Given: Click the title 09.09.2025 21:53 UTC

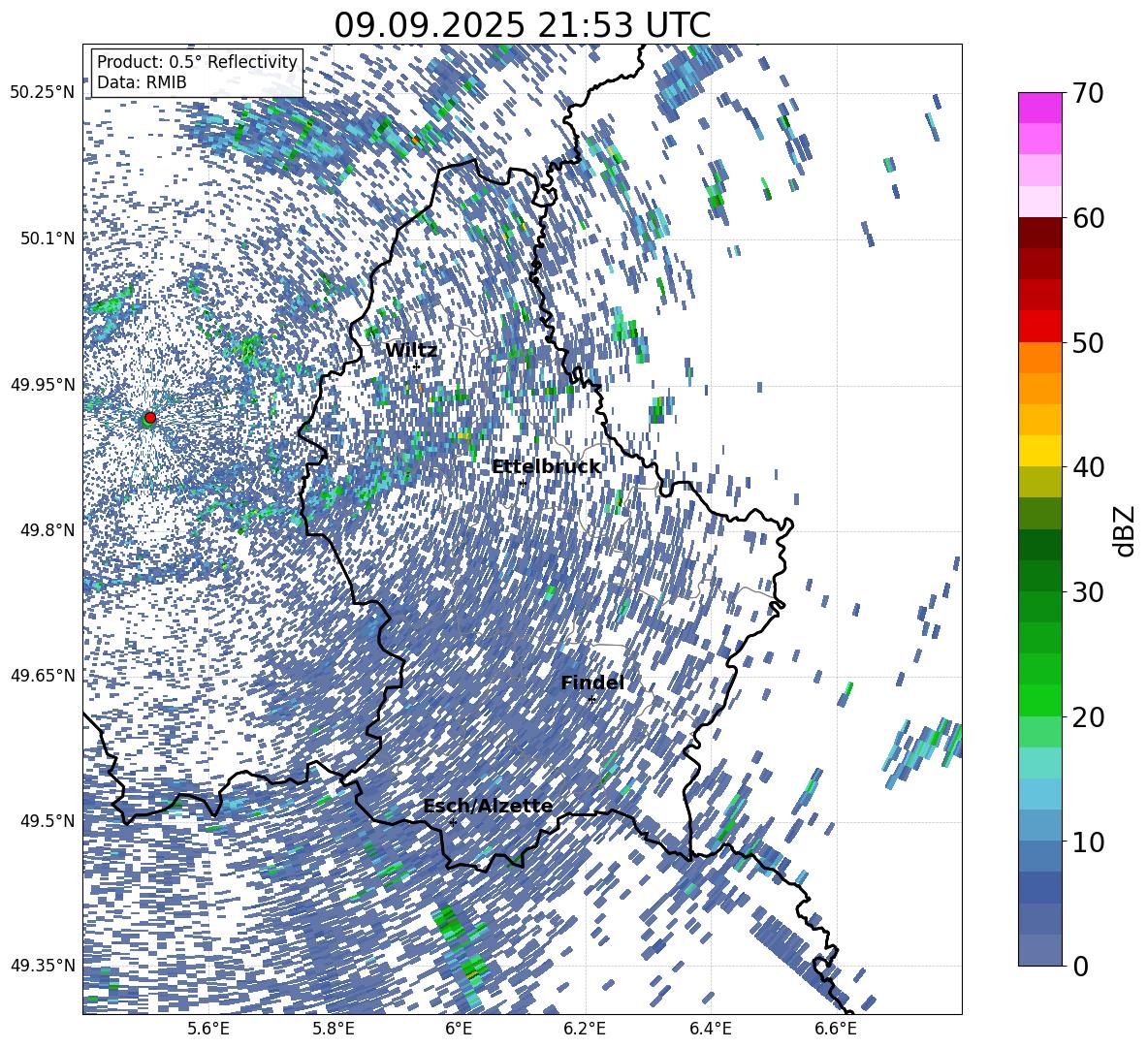Looking at the screenshot, I should [522, 25].
